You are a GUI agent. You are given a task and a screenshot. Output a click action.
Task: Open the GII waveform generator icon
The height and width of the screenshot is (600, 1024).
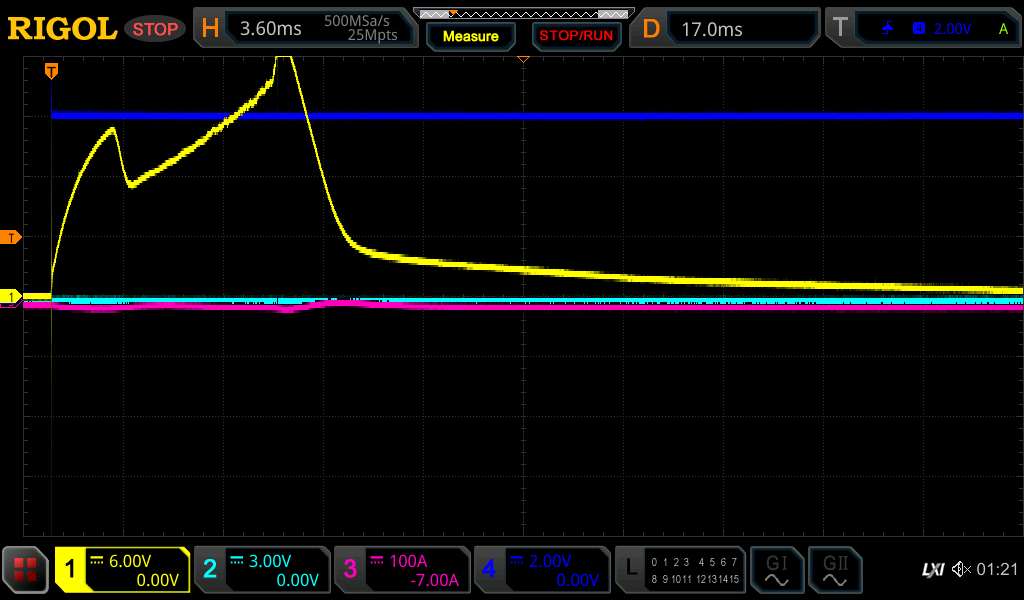click(835, 570)
